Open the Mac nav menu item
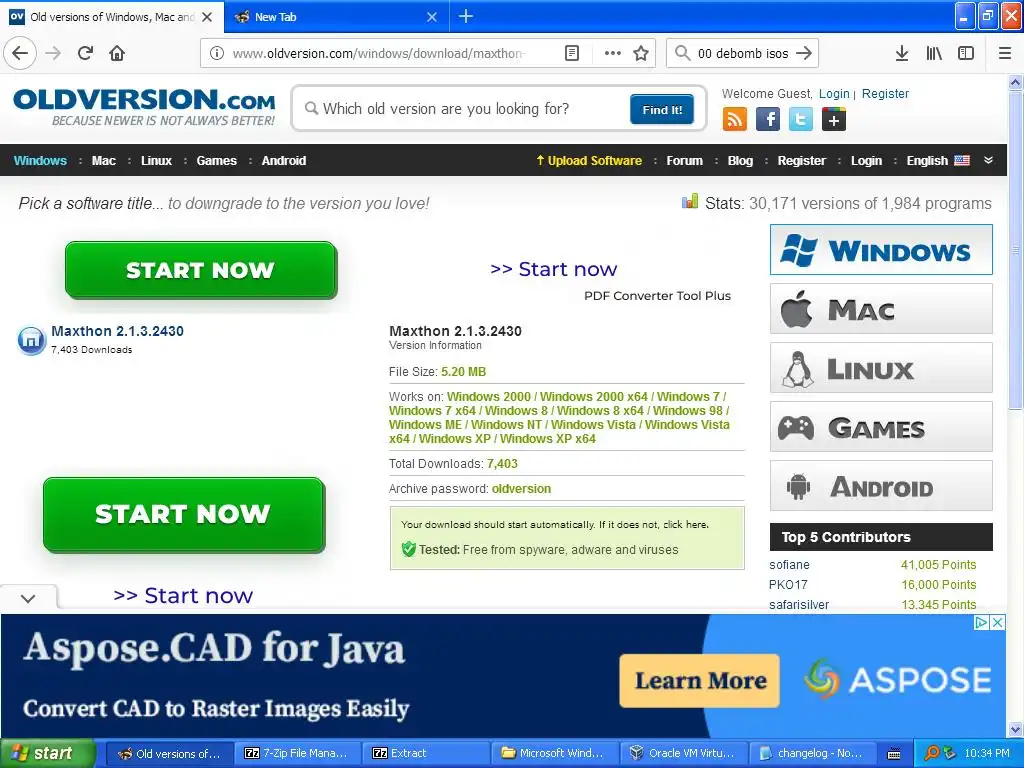The width and height of the screenshot is (1024, 768). click(104, 161)
